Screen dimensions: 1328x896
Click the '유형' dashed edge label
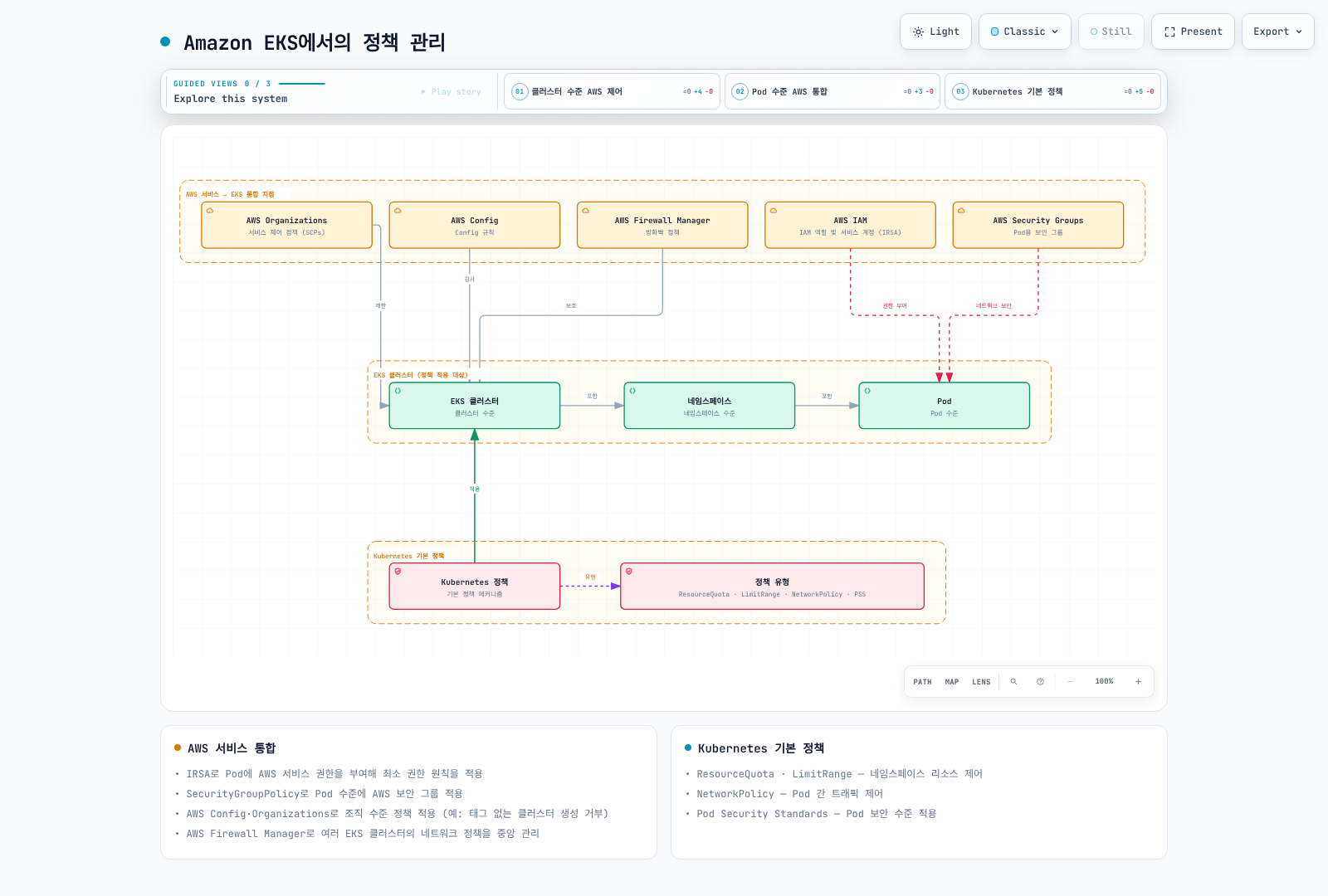[x=590, y=577]
